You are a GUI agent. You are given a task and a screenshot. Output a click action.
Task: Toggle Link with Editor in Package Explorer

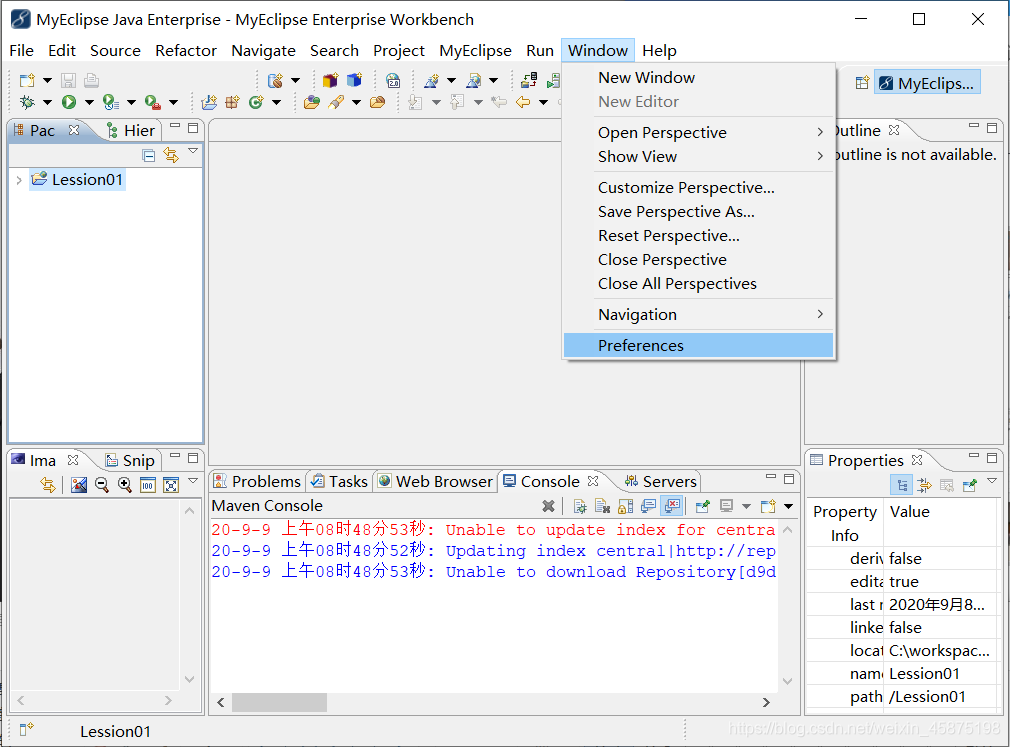tap(171, 155)
